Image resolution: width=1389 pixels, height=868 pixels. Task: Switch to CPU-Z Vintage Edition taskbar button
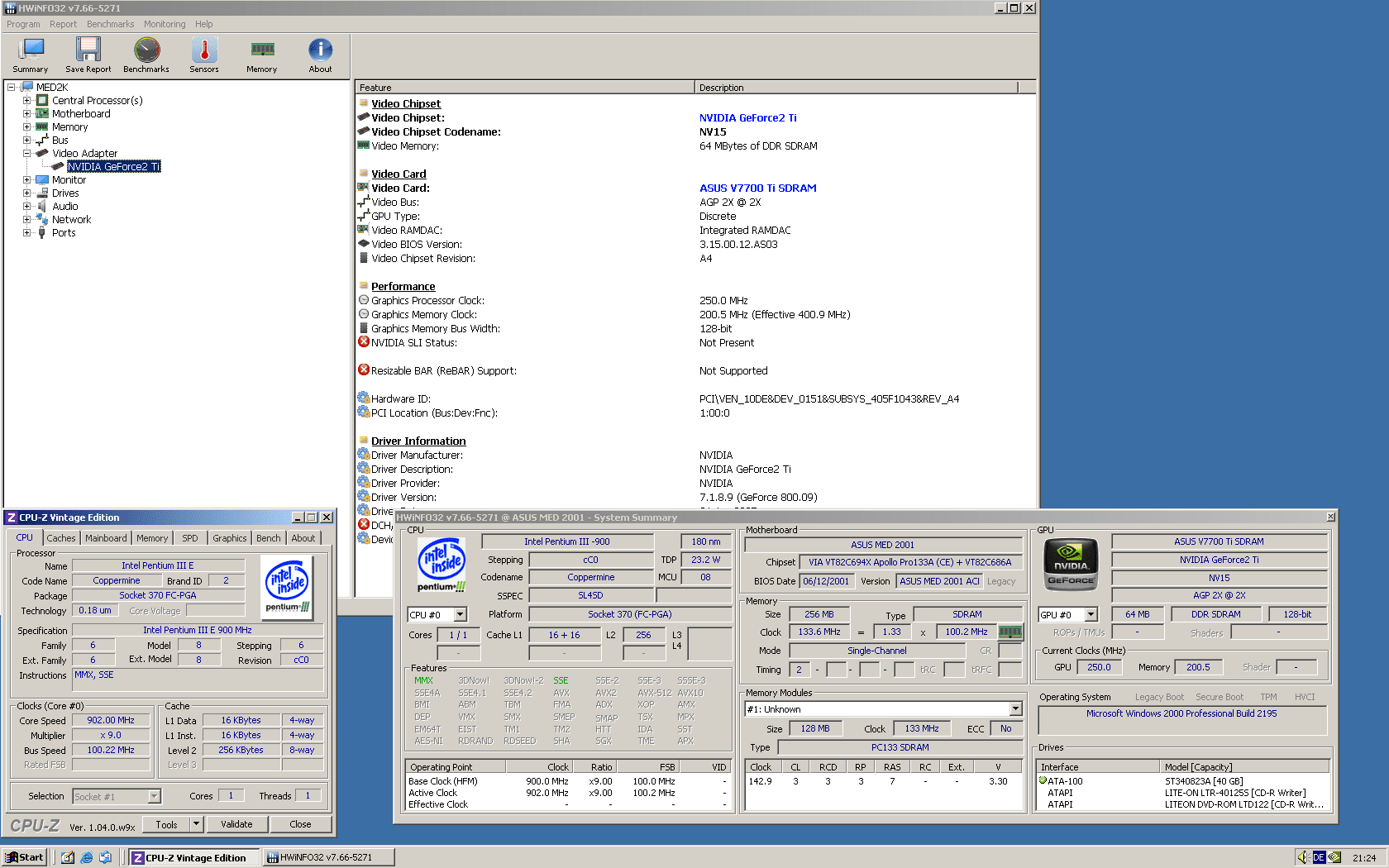click(195, 857)
